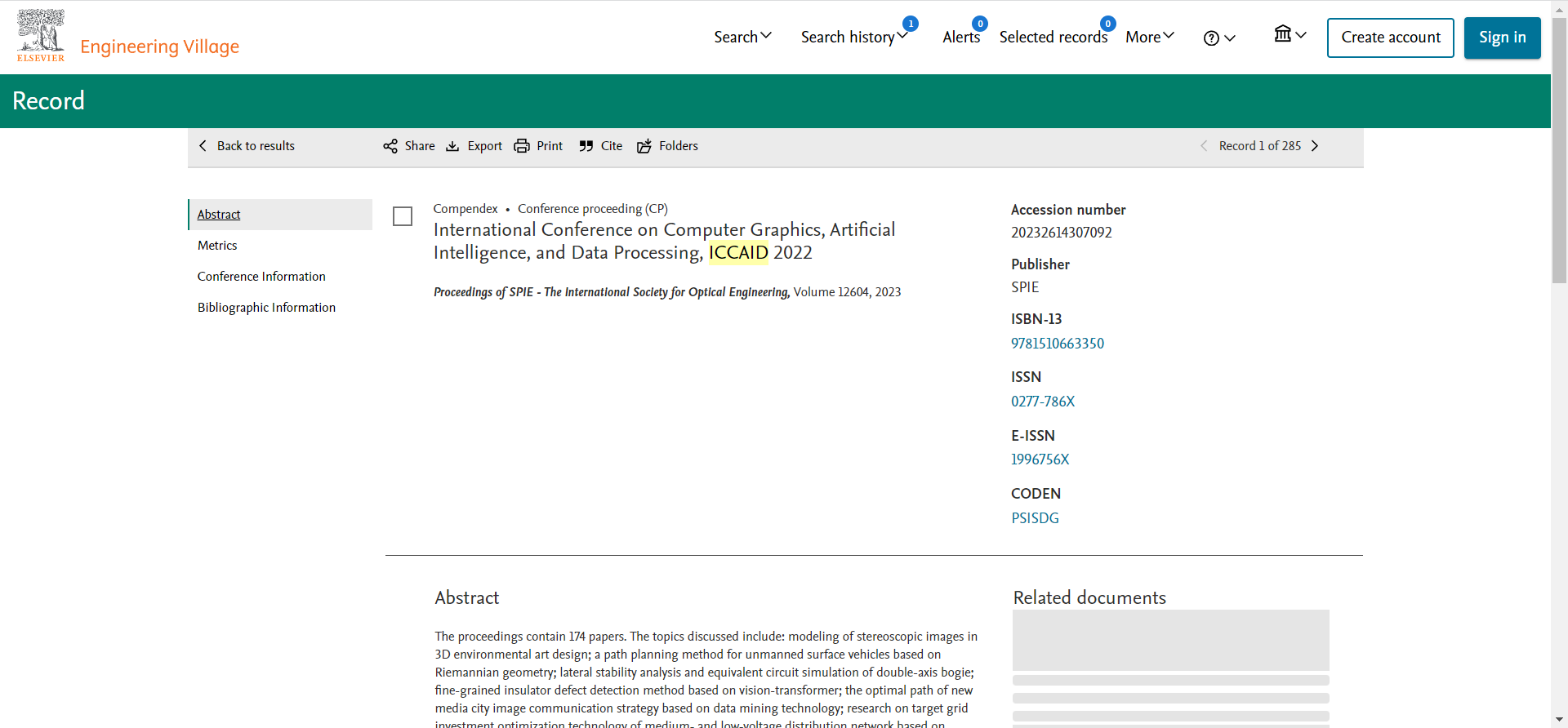
Task: Click the 'Related documents' heading
Action: pyautogui.click(x=1089, y=597)
